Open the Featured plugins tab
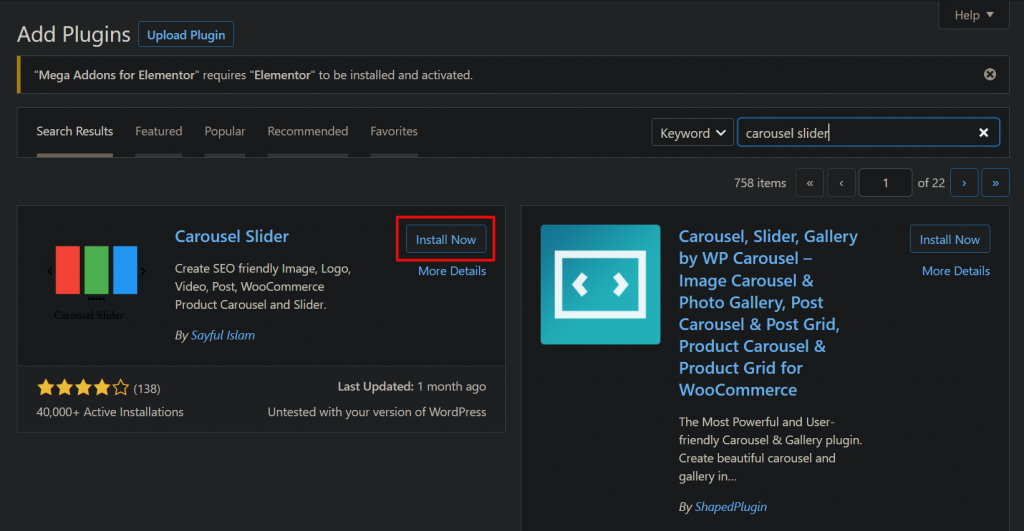Viewport: 1024px width, 531px height. 159,131
